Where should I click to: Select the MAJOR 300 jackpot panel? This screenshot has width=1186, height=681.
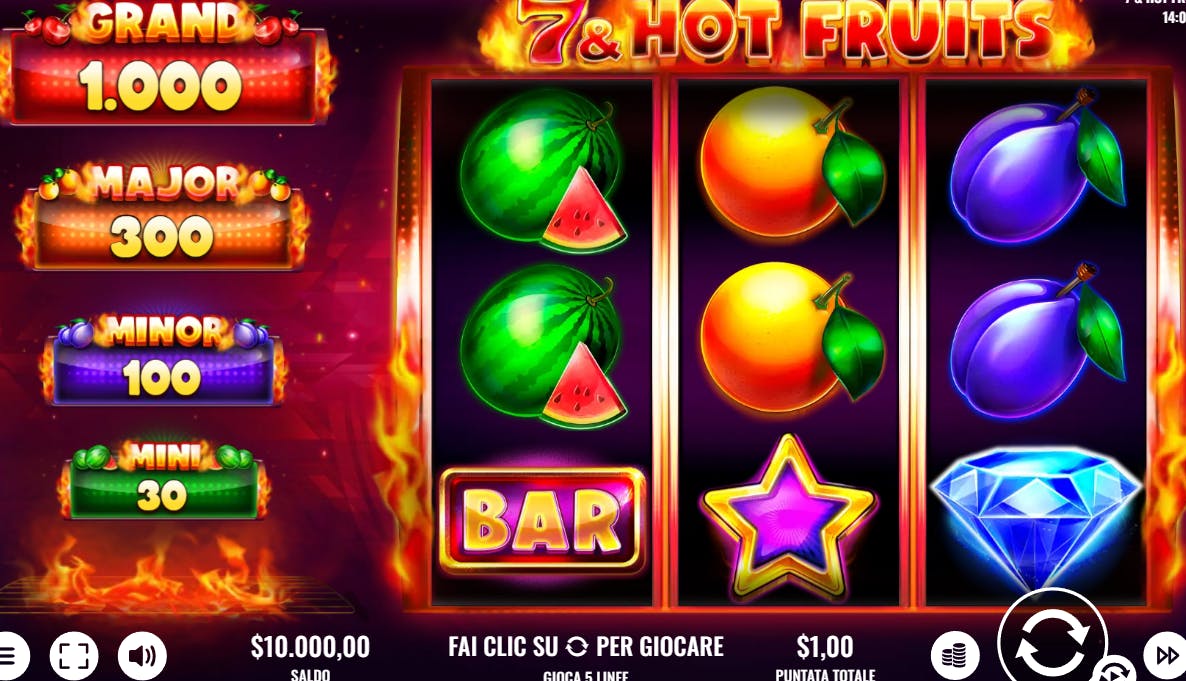[x=163, y=216]
